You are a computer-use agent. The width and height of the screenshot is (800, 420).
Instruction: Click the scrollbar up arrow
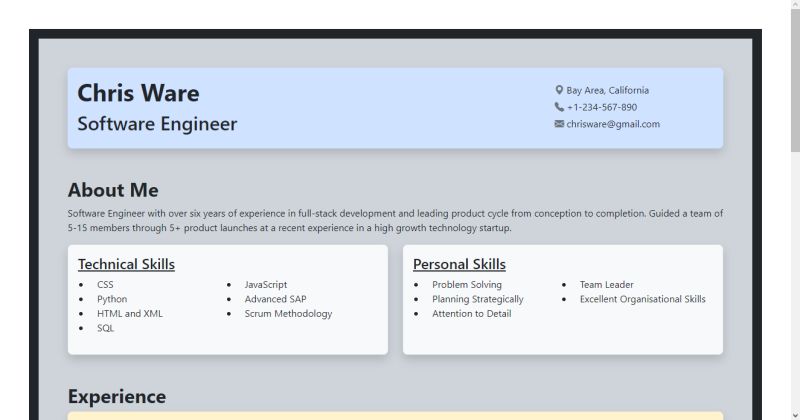(795, 4)
